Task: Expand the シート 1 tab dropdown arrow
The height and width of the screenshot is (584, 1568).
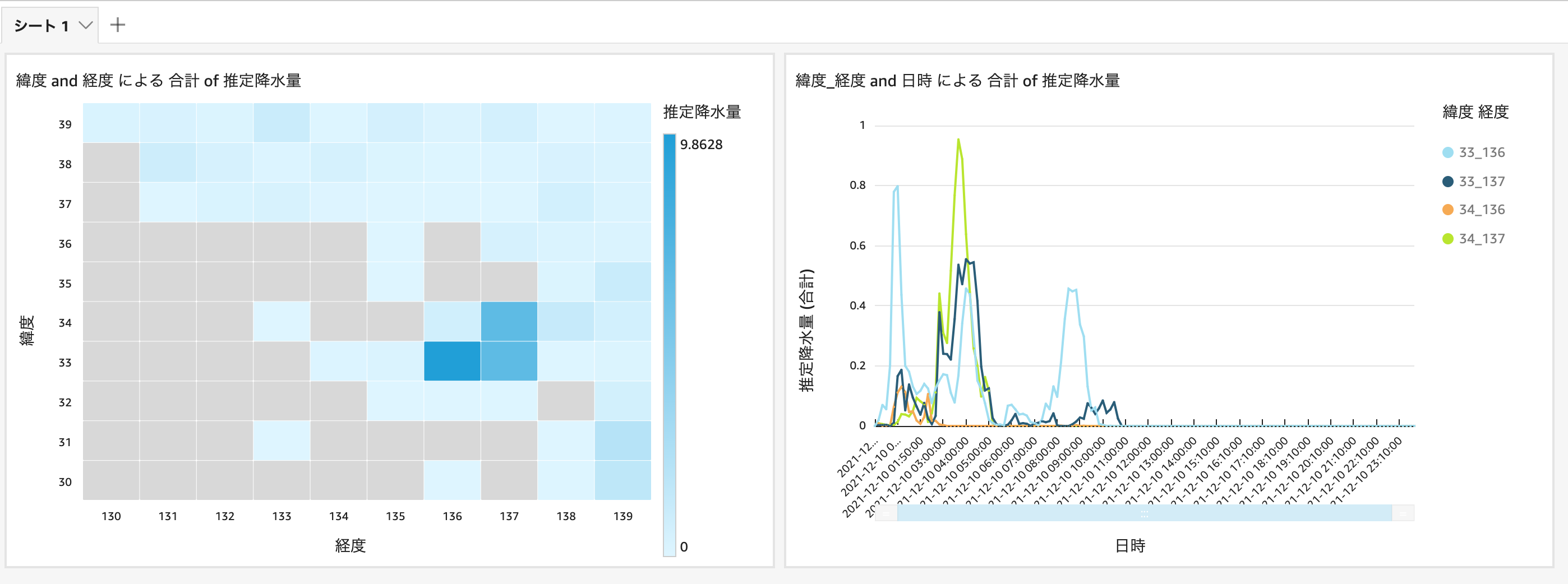Action: coord(86,26)
